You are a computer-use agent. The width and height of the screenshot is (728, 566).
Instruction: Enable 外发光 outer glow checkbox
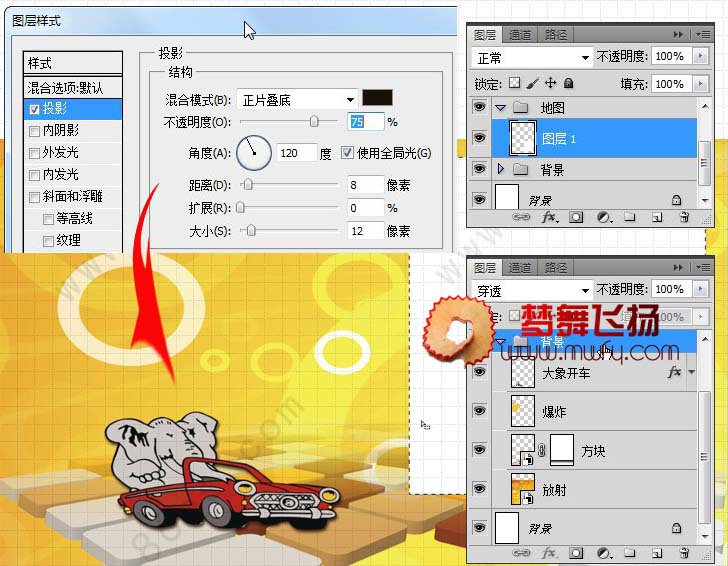point(34,153)
